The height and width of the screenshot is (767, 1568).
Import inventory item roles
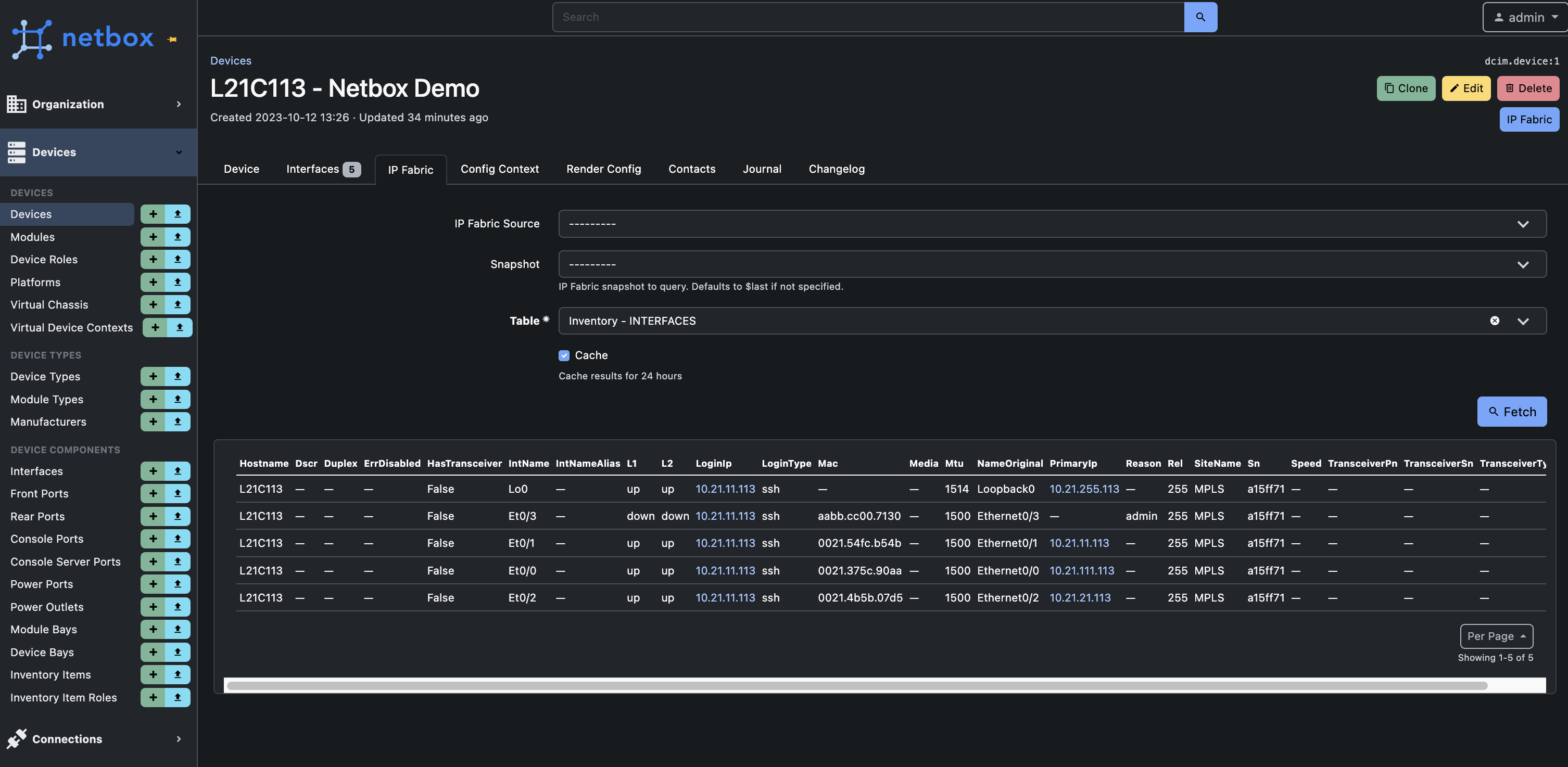178,698
